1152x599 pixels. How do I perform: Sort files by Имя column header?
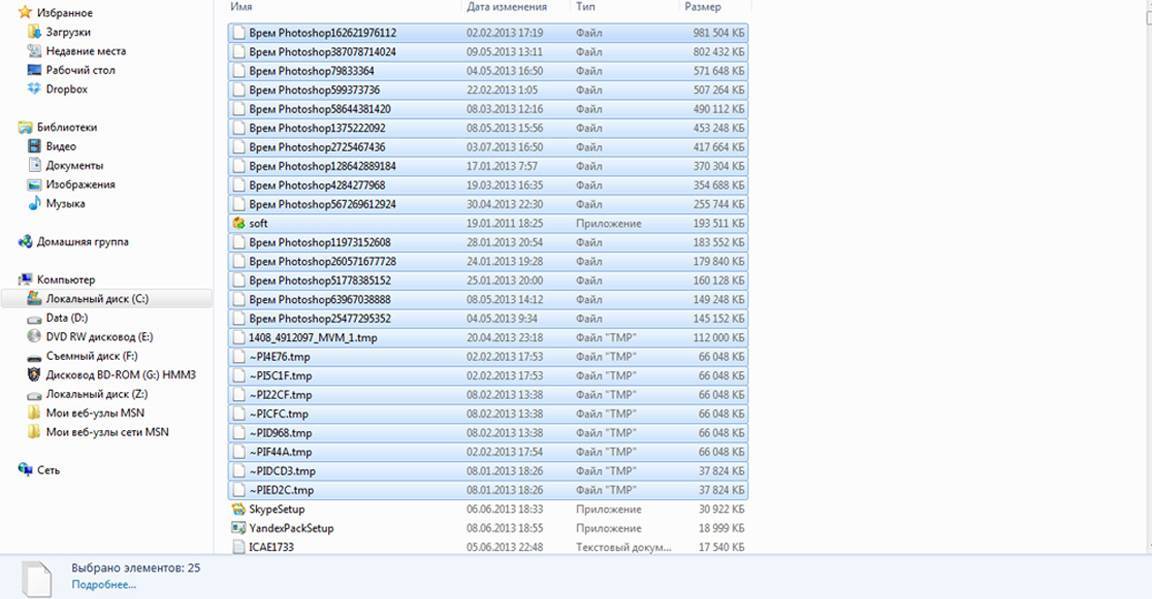pyautogui.click(x=241, y=7)
